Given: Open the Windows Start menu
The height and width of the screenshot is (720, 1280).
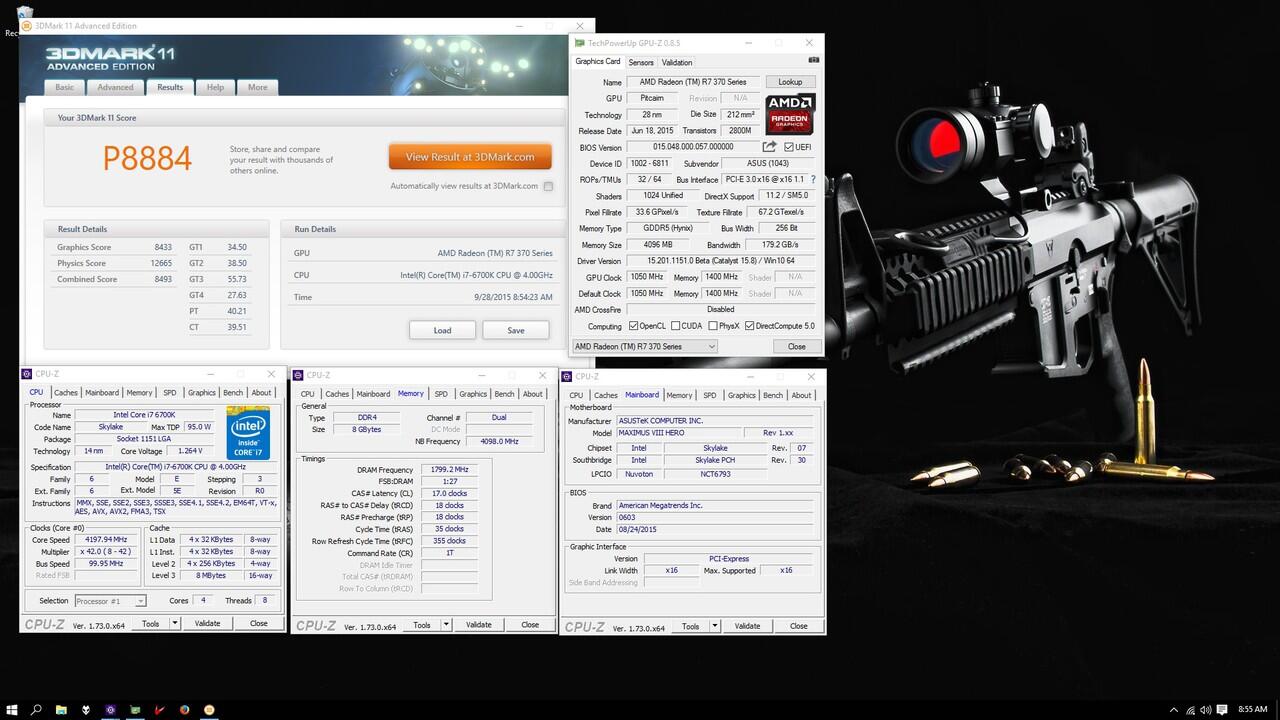Looking at the screenshot, I should coord(11,710).
